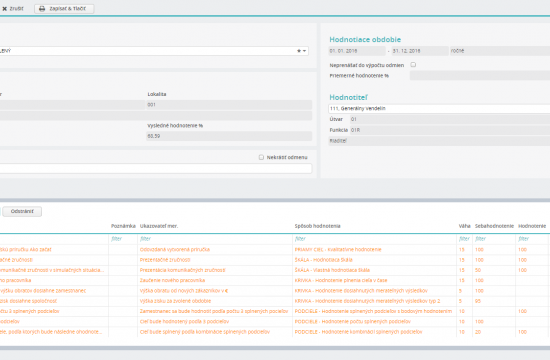This screenshot has width=550, height=360.
Task: Click Váha value 5 in Výška obratu row
Action: 465,291
